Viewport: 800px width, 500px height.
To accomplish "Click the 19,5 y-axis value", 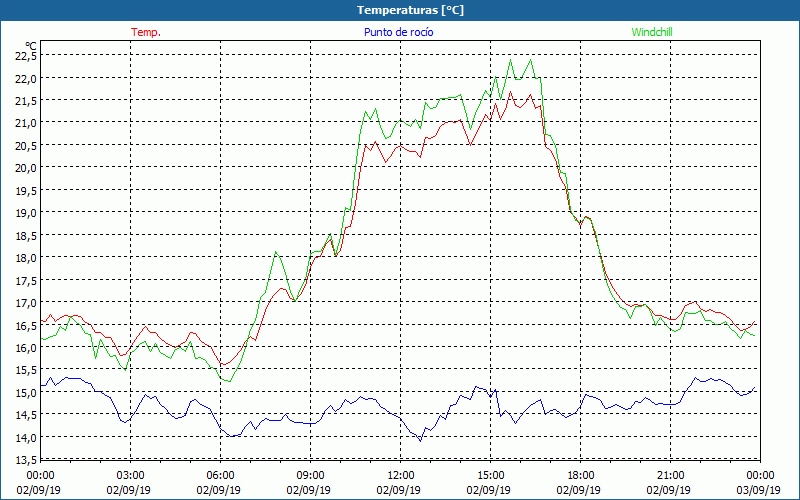I will tap(27, 190).
